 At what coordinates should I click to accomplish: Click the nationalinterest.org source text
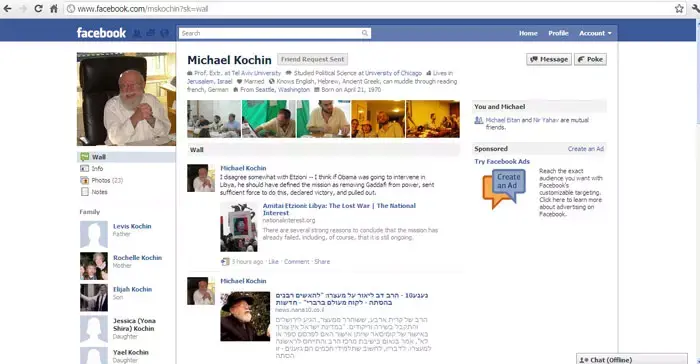pos(289,221)
